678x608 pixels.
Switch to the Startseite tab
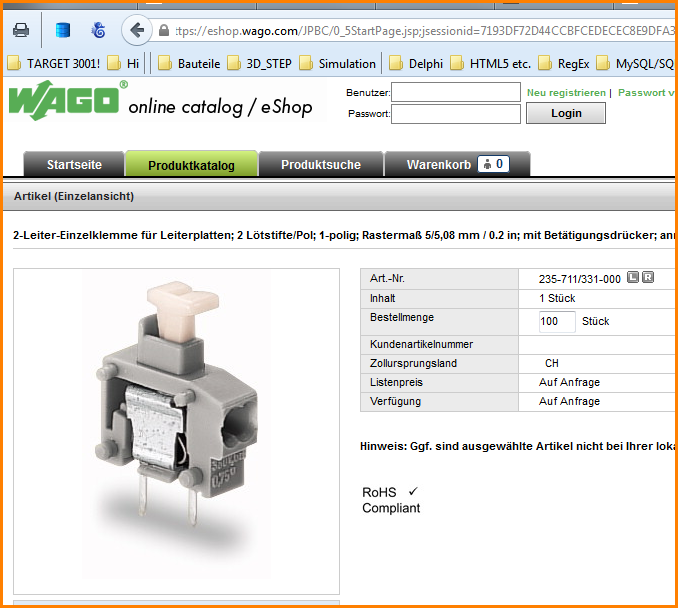click(x=74, y=165)
